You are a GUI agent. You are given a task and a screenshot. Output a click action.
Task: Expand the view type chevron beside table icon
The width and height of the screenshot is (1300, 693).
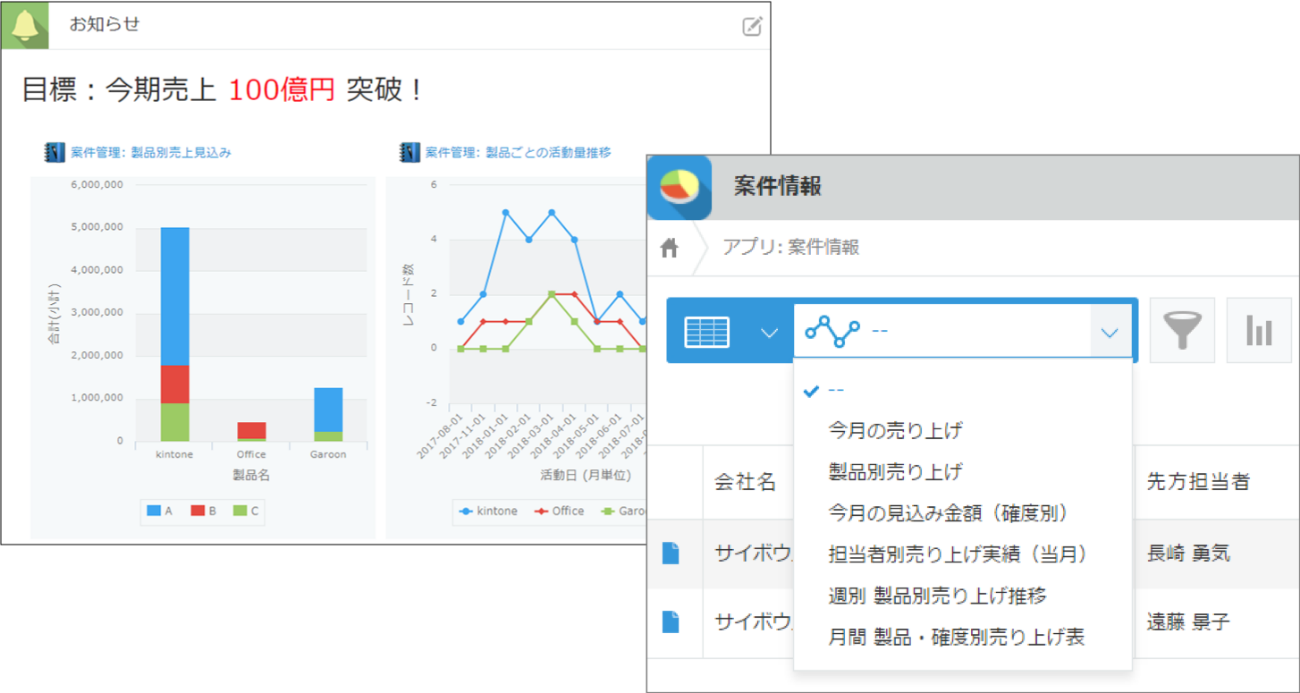[769, 332]
